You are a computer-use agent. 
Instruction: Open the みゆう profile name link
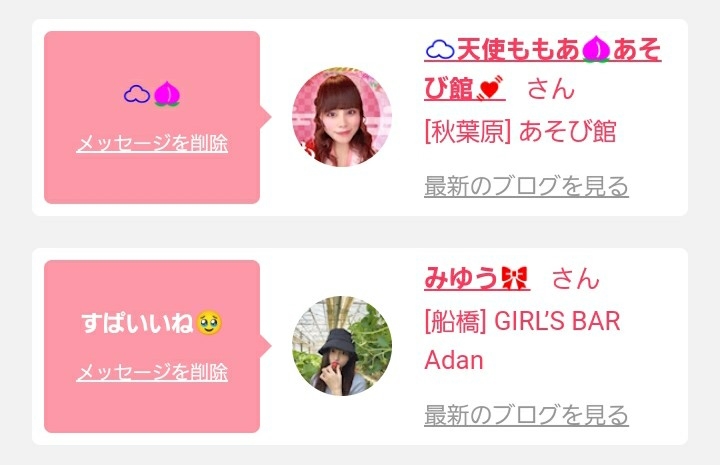477,278
